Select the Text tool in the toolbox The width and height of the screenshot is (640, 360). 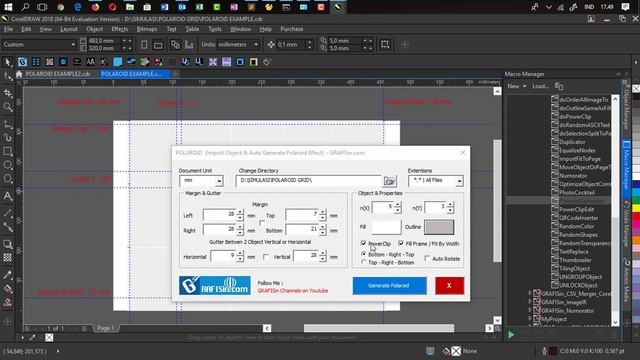pos(8,196)
